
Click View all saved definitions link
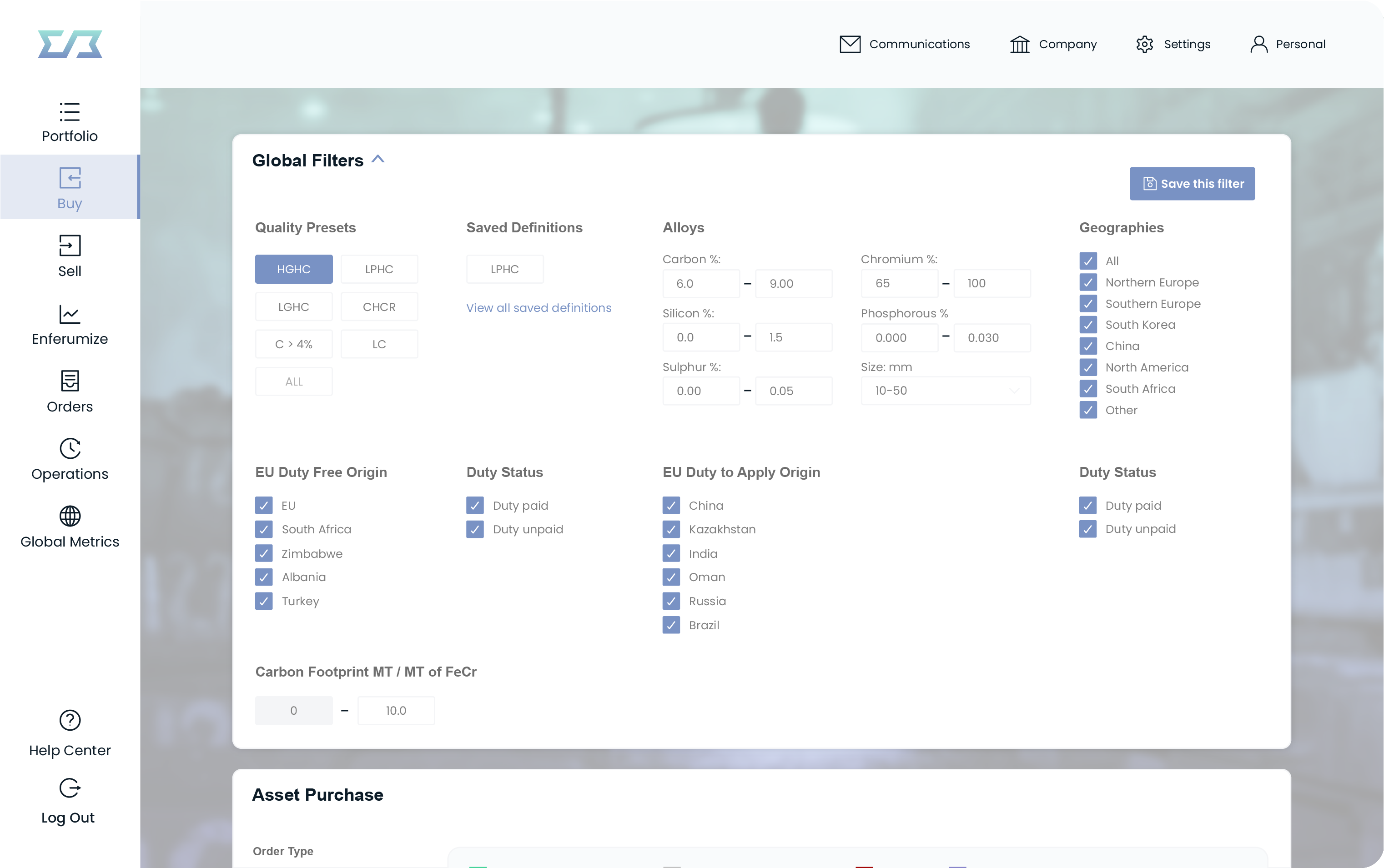pos(539,307)
